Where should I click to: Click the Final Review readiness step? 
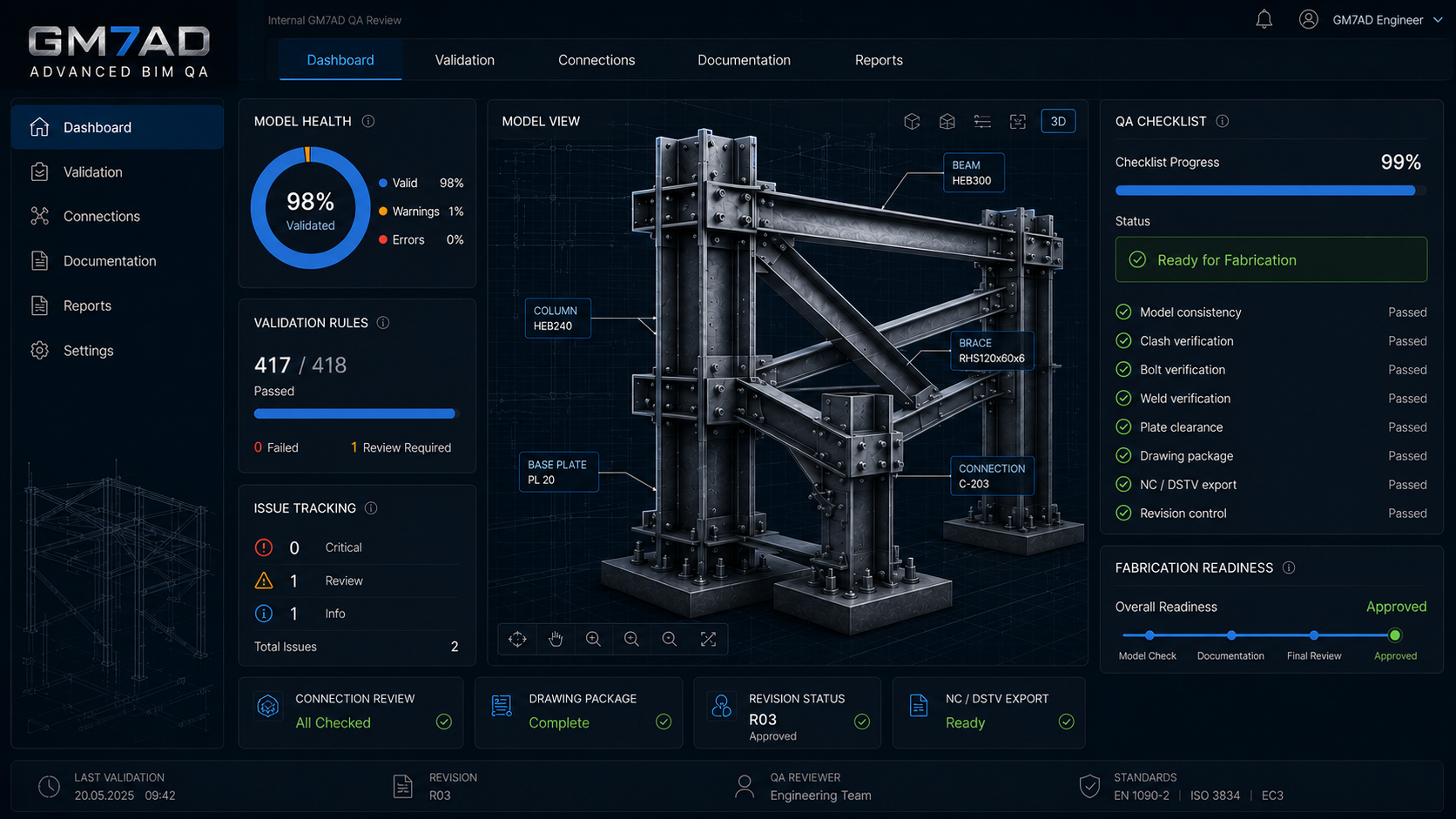[1314, 635]
